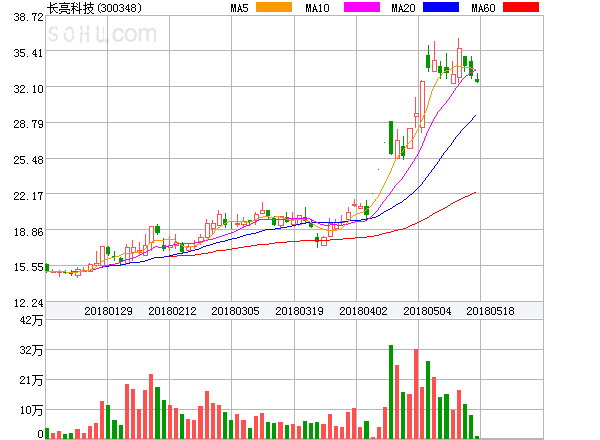Click the orange MA5 legend swatch
600x440 pixels.
274,7
